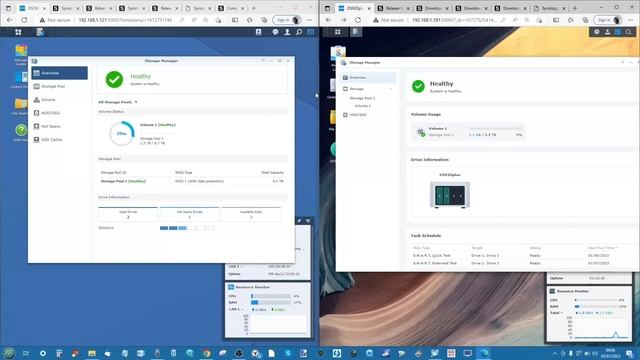Viewport: 640px width, 360px height.
Task: Click Sign in button in right browser
Action: pyautogui.click(x=608, y=20)
